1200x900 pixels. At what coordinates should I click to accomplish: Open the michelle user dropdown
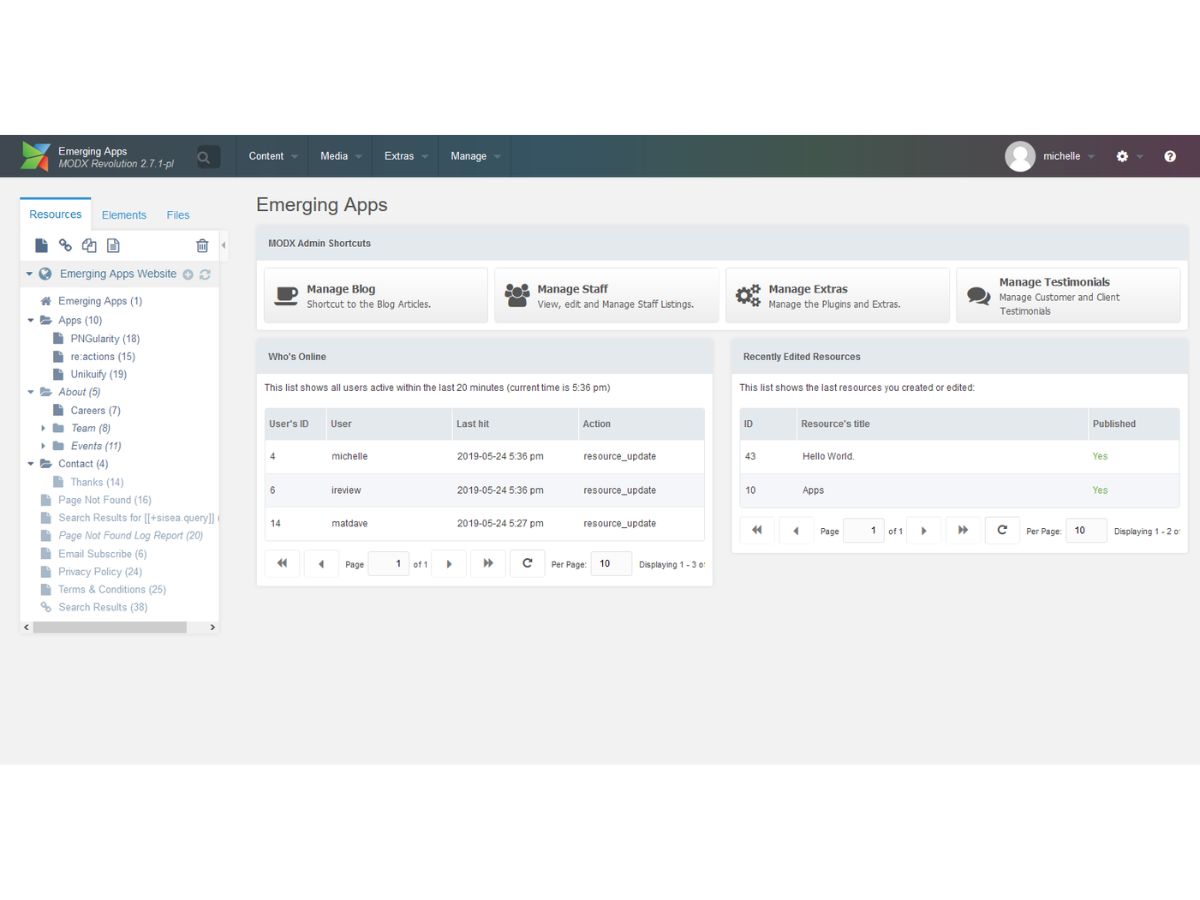(x=1069, y=156)
